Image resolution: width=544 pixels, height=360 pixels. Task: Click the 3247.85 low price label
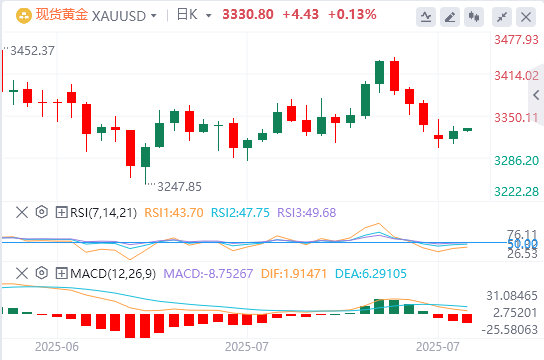pos(179,187)
